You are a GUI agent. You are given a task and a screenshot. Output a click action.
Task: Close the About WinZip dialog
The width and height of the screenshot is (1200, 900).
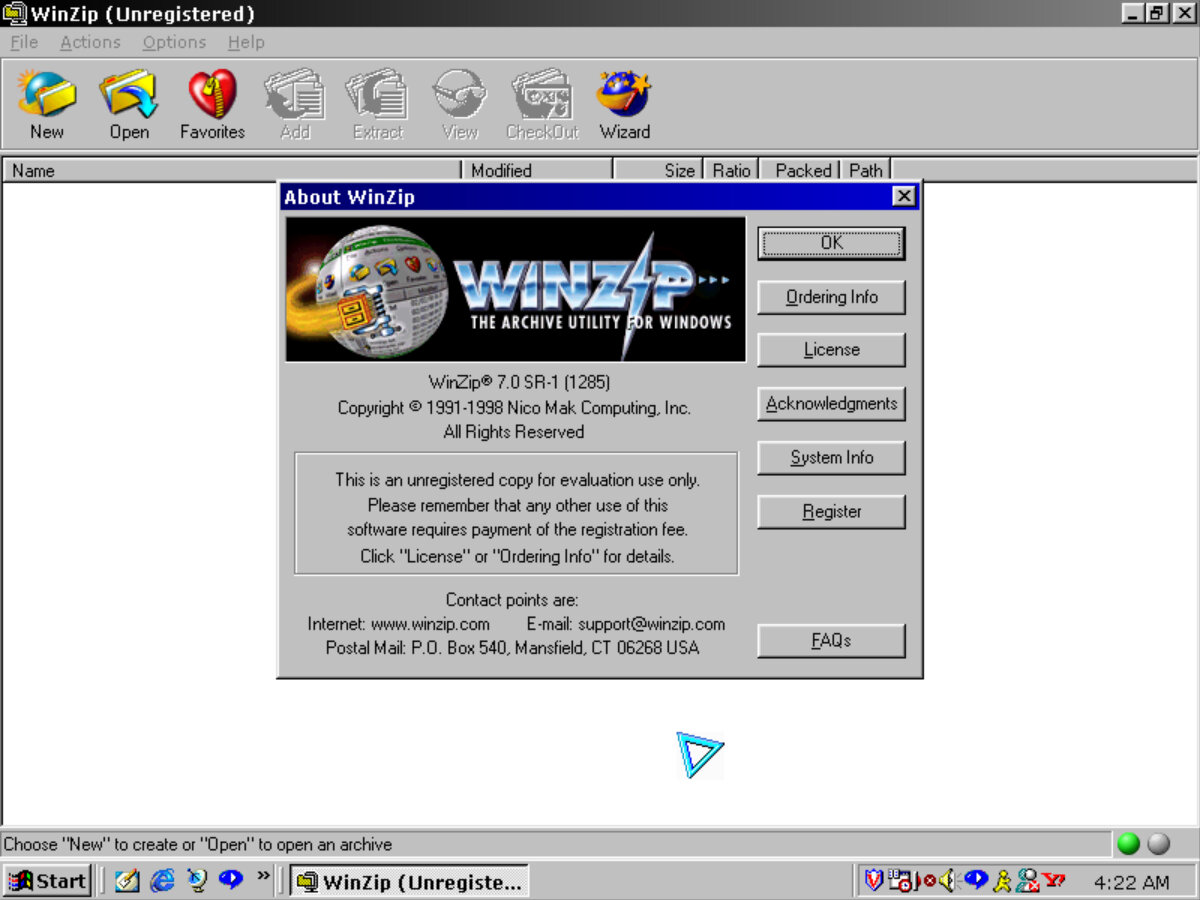pyautogui.click(x=903, y=197)
